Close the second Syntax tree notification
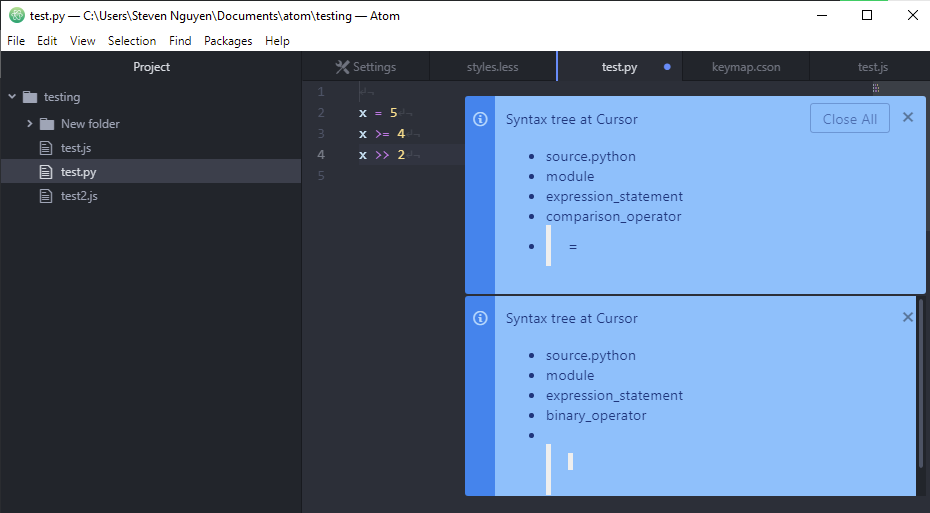The height and width of the screenshot is (513, 930). coord(907,317)
